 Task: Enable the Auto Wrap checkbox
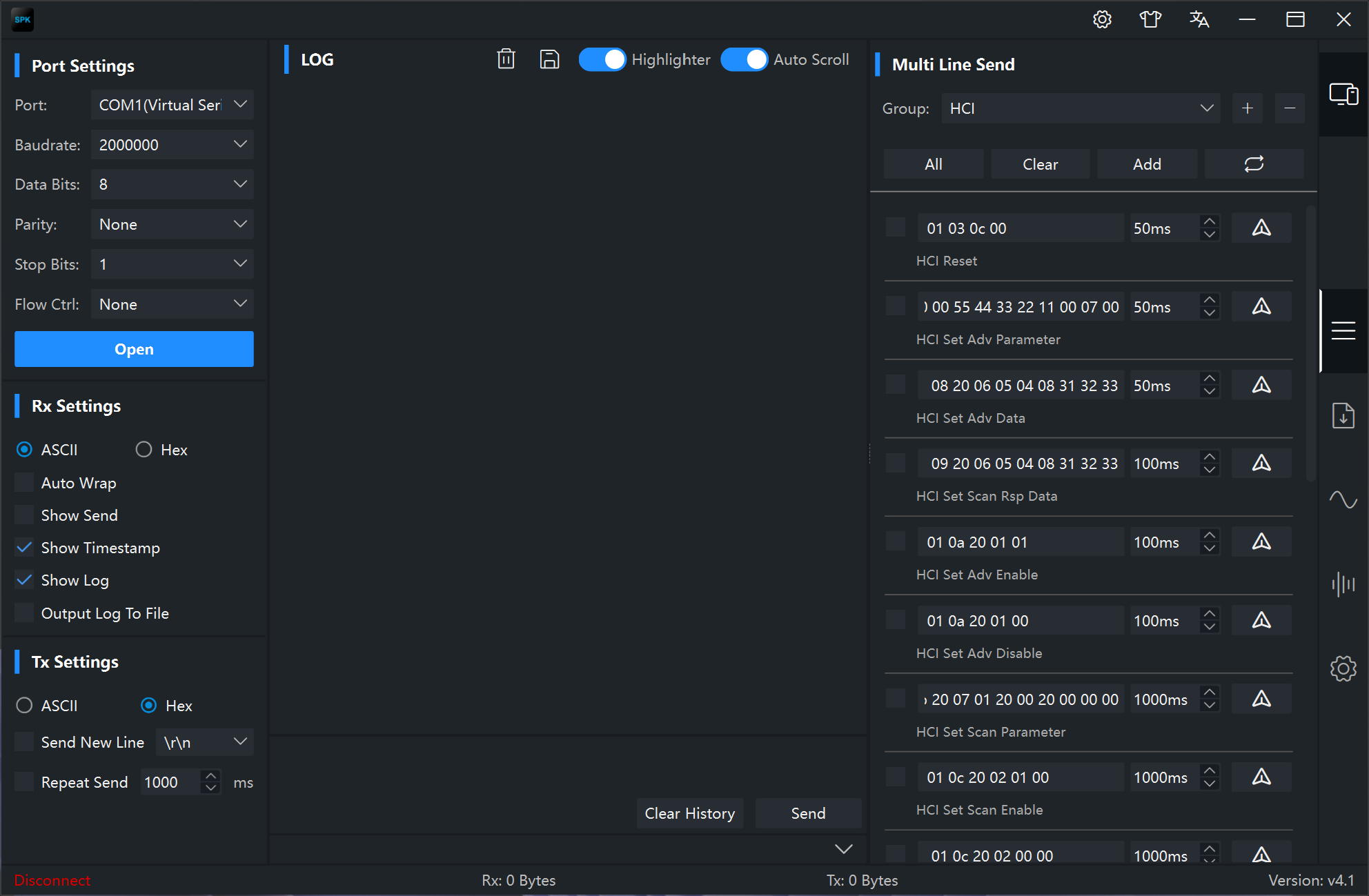click(x=24, y=482)
